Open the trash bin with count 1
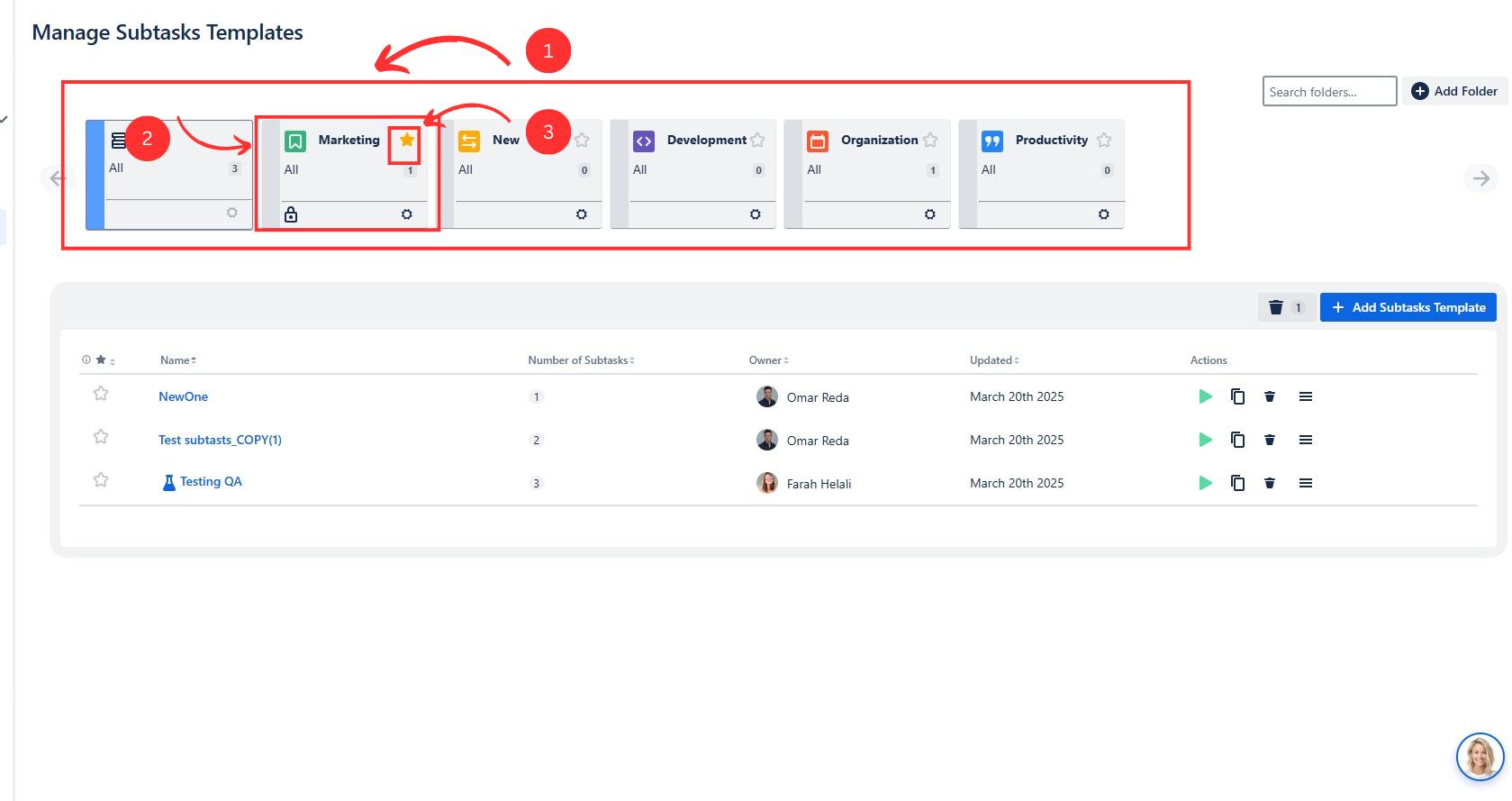 [x=1285, y=307]
